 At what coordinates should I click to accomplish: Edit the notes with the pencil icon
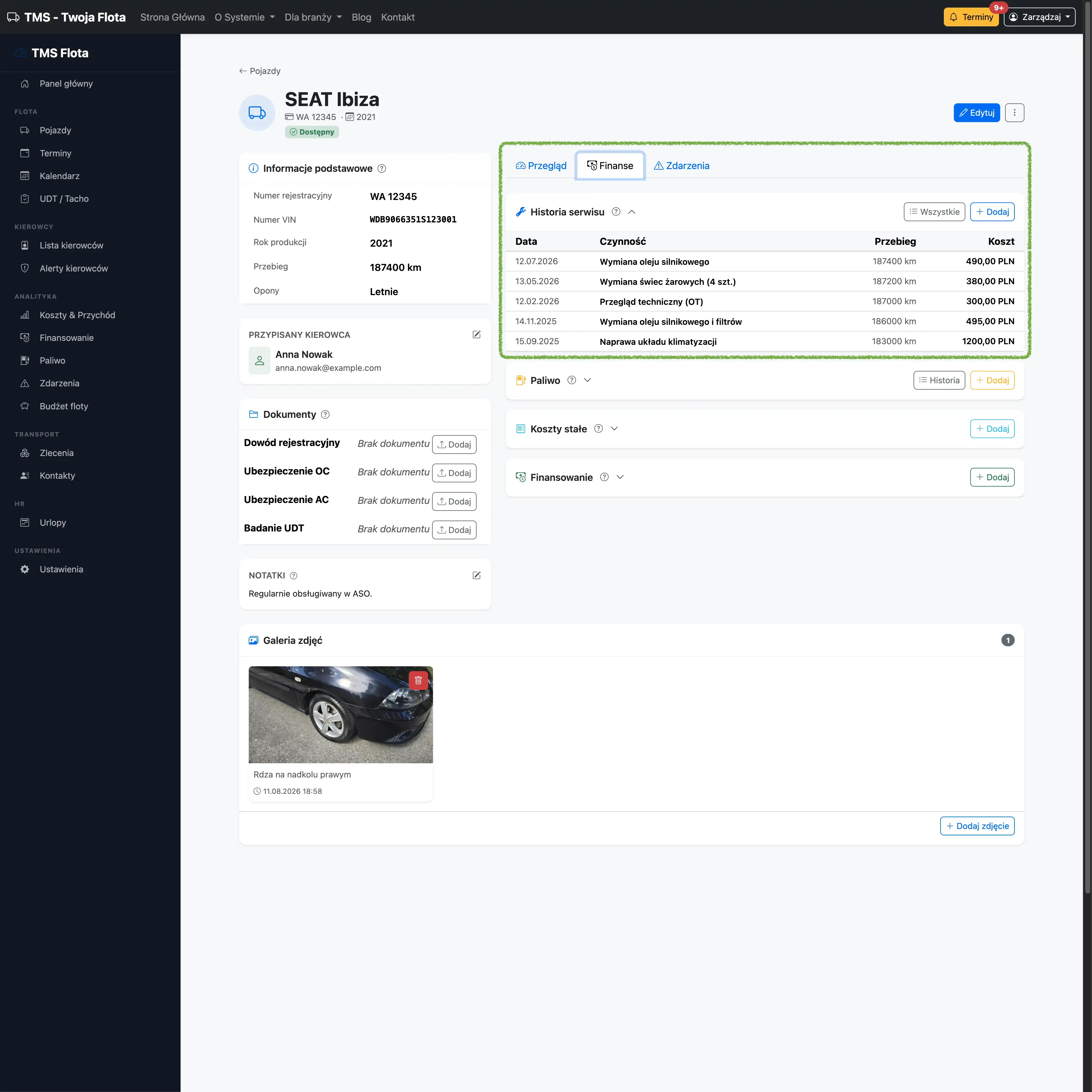click(x=477, y=575)
